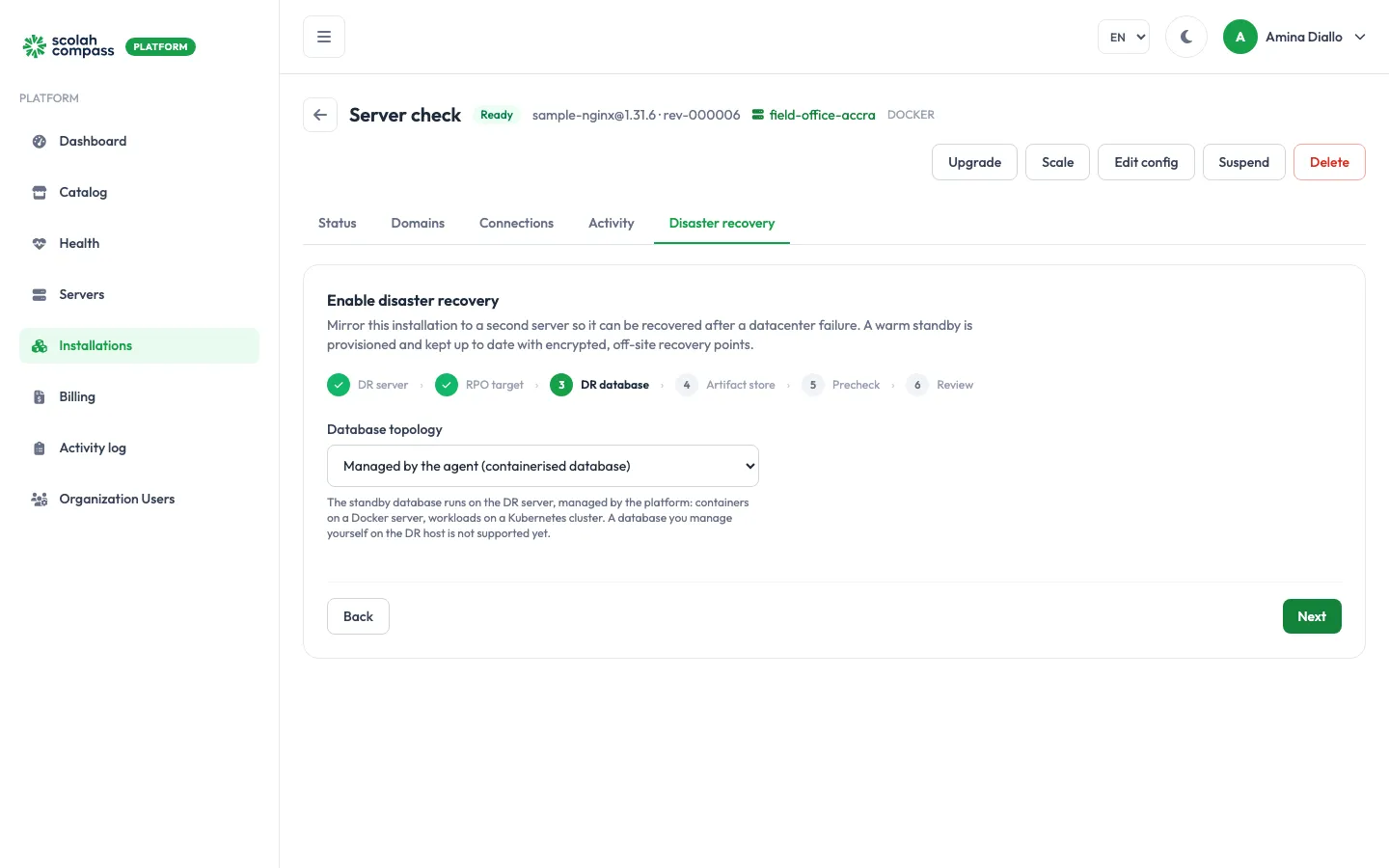This screenshot has height=868, width=1389.
Task: Click step 3 DR database circle
Action: click(561, 385)
